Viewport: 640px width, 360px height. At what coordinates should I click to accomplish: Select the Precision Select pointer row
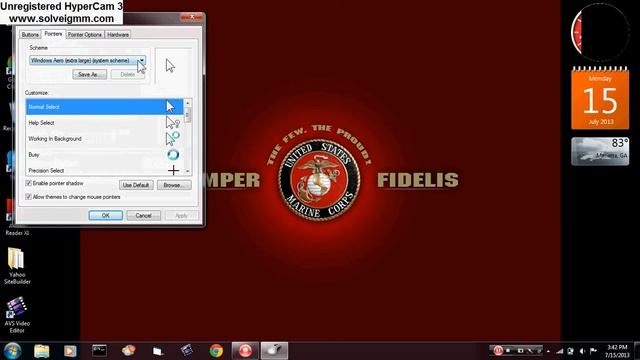click(104, 170)
